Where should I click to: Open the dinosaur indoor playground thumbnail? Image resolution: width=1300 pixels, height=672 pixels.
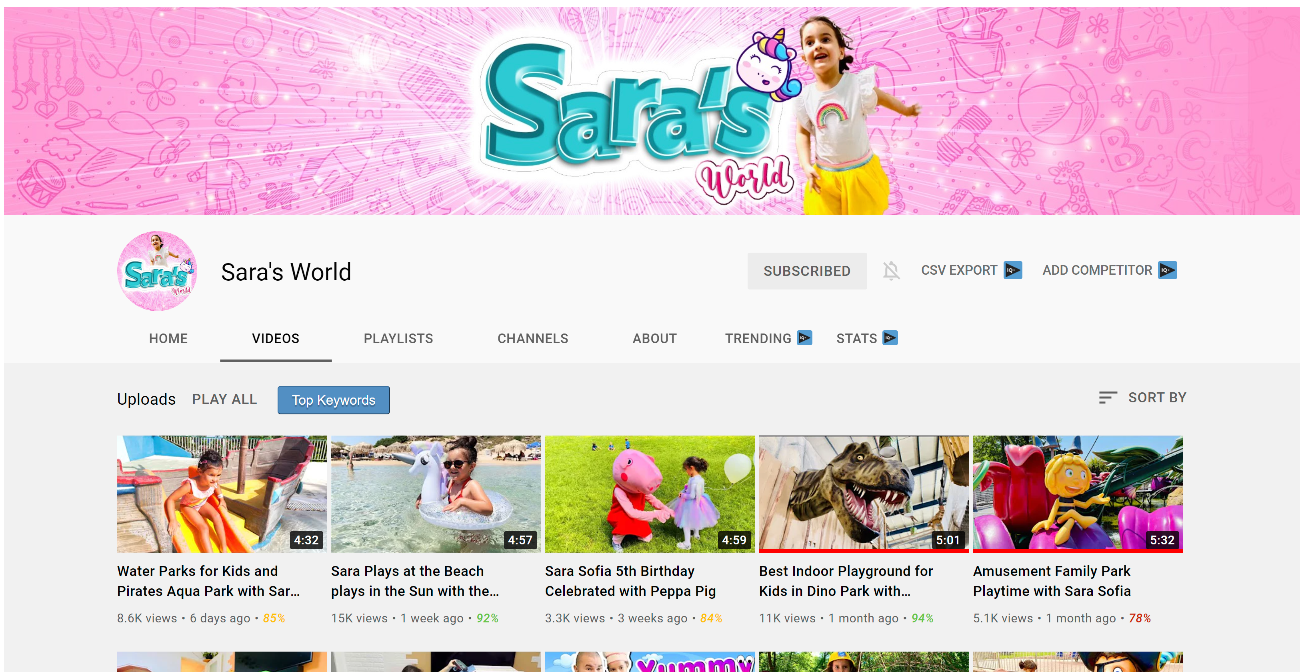pos(863,493)
